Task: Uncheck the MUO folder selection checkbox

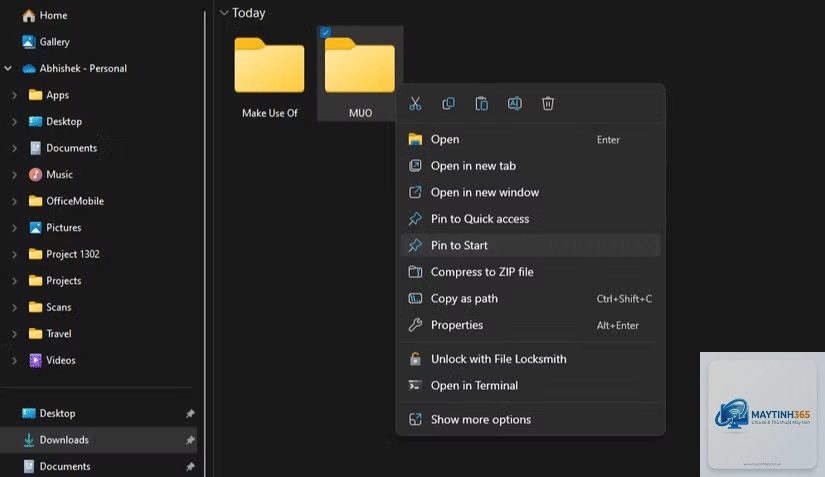Action: pos(325,33)
